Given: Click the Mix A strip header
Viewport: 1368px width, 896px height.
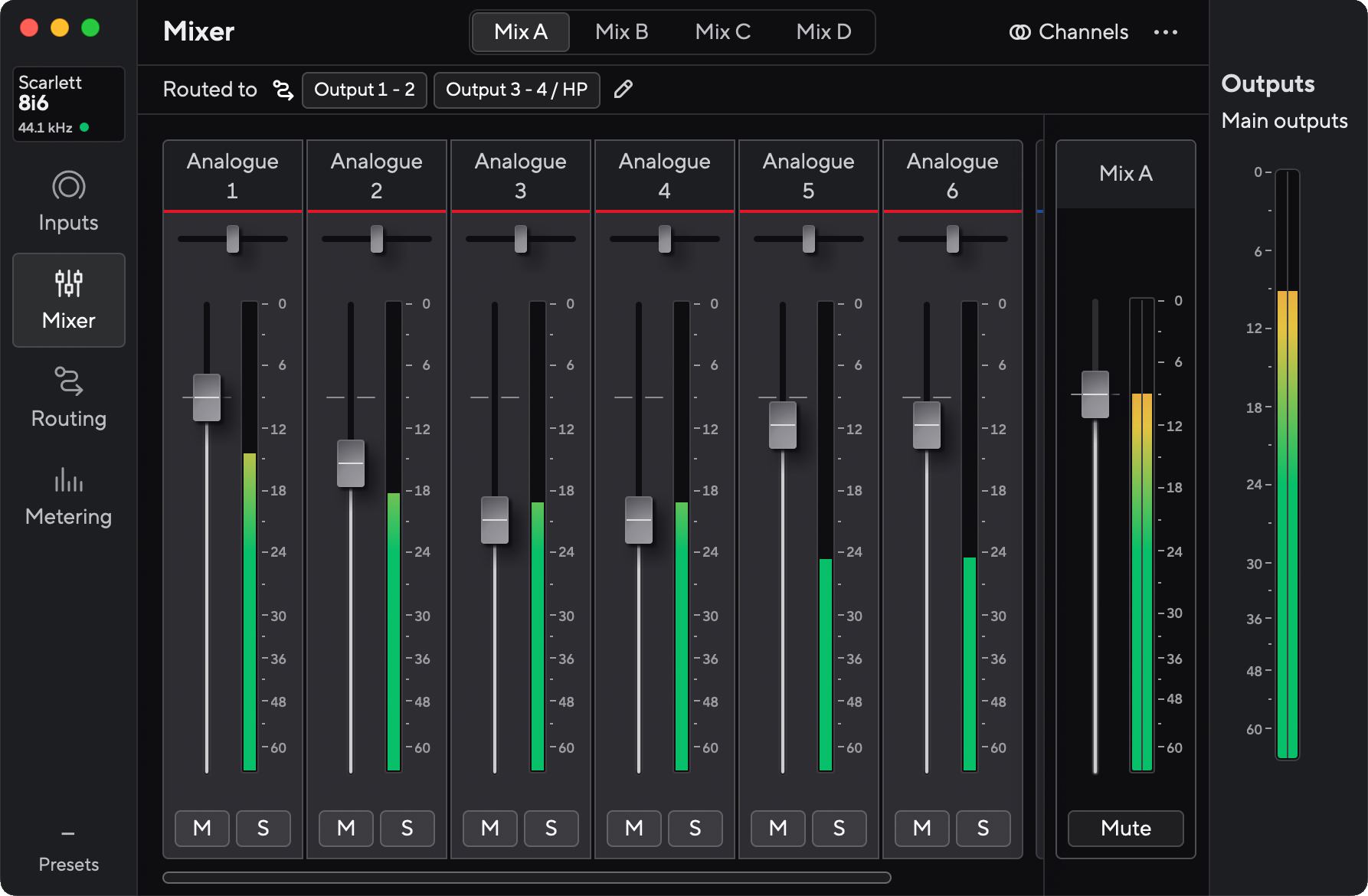Looking at the screenshot, I should pyautogui.click(x=1126, y=174).
